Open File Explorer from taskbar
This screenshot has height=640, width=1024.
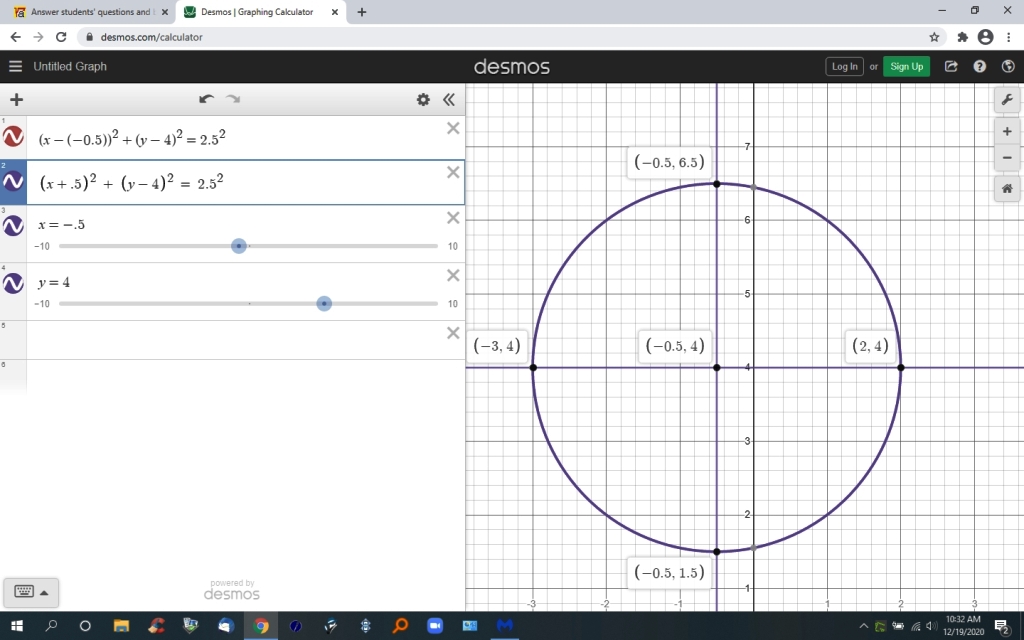point(121,626)
